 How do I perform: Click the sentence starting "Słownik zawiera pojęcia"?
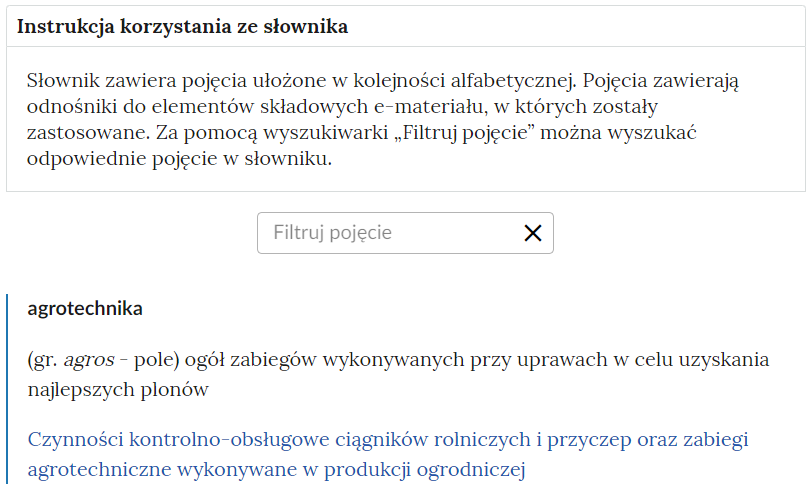pos(301,80)
